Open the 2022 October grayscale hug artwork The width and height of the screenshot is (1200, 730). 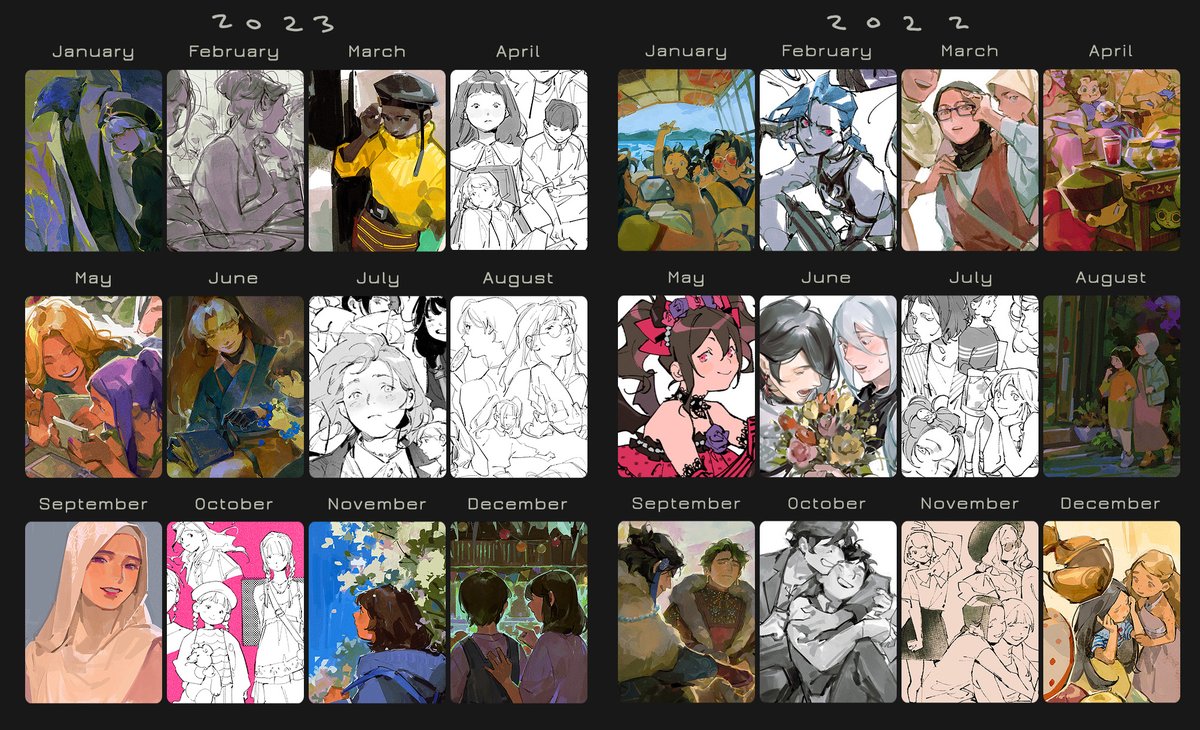(x=828, y=612)
